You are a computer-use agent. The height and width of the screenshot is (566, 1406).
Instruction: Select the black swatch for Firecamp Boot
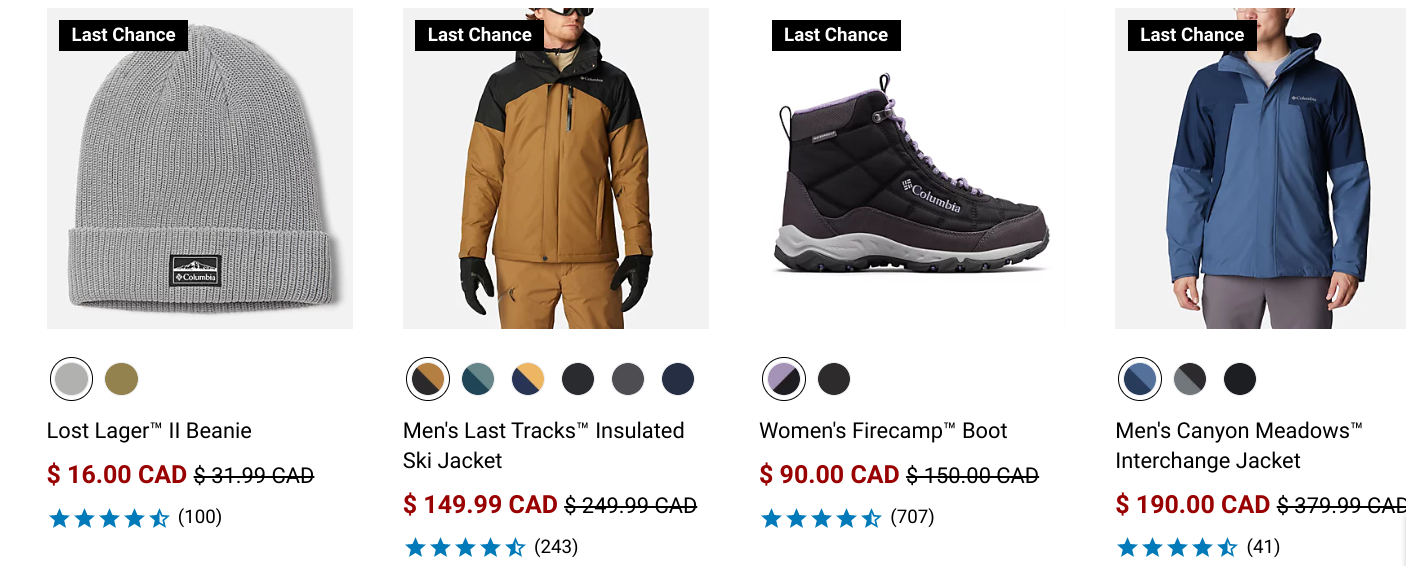click(834, 379)
